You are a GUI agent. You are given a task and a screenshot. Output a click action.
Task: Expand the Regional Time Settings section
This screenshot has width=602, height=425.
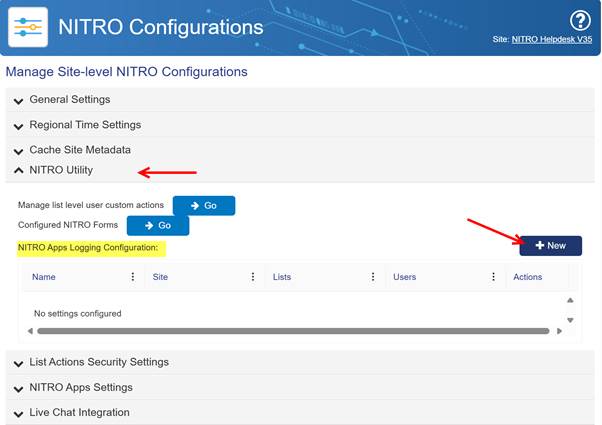click(x=84, y=125)
